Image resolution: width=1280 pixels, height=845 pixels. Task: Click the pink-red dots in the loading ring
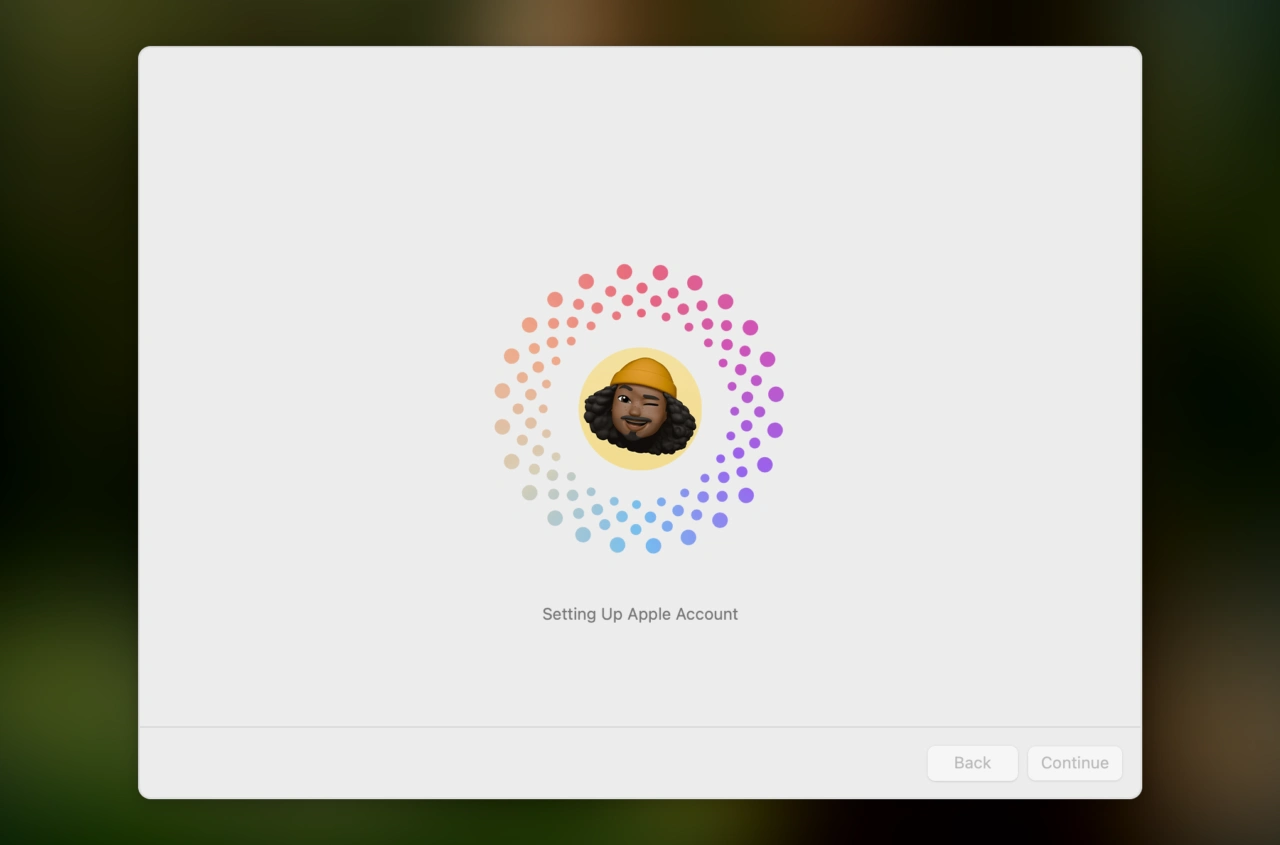(641, 287)
